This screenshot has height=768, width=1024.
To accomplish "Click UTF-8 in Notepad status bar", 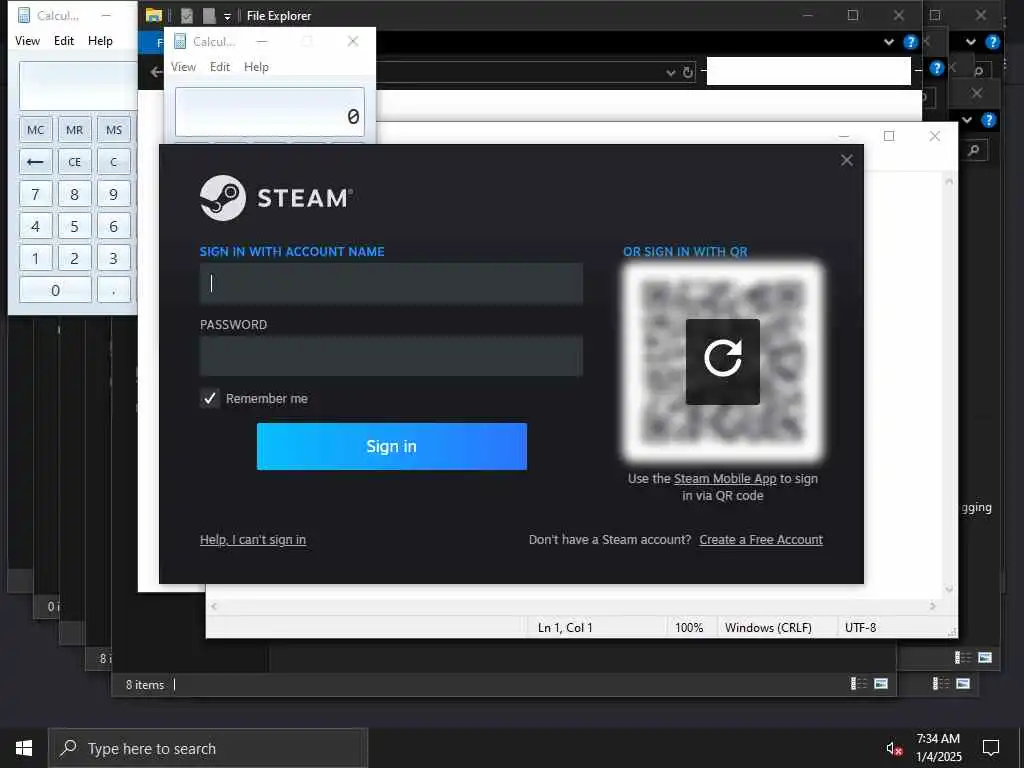I will click(861, 628).
